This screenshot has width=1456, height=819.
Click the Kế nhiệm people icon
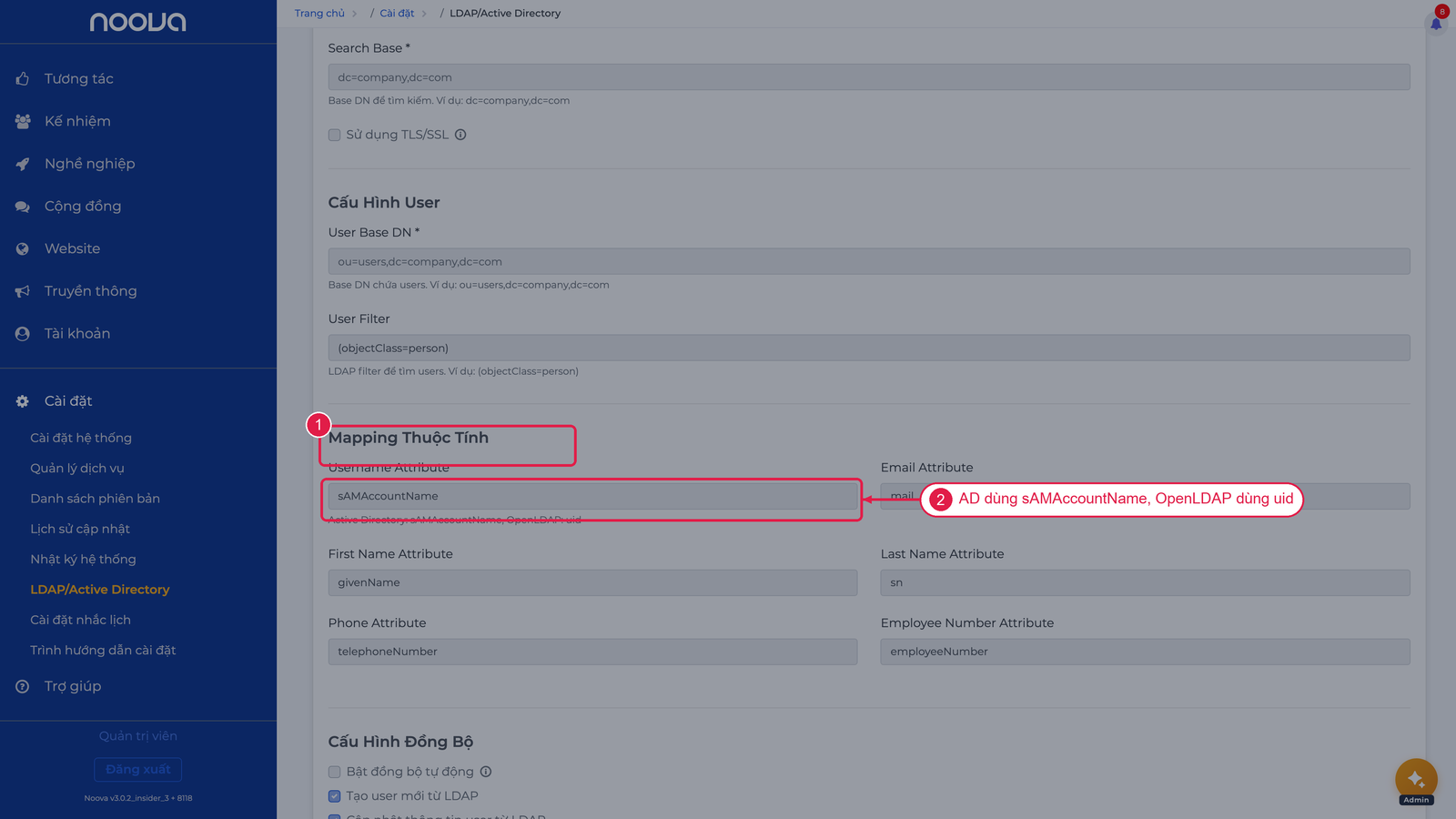click(x=23, y=121)
